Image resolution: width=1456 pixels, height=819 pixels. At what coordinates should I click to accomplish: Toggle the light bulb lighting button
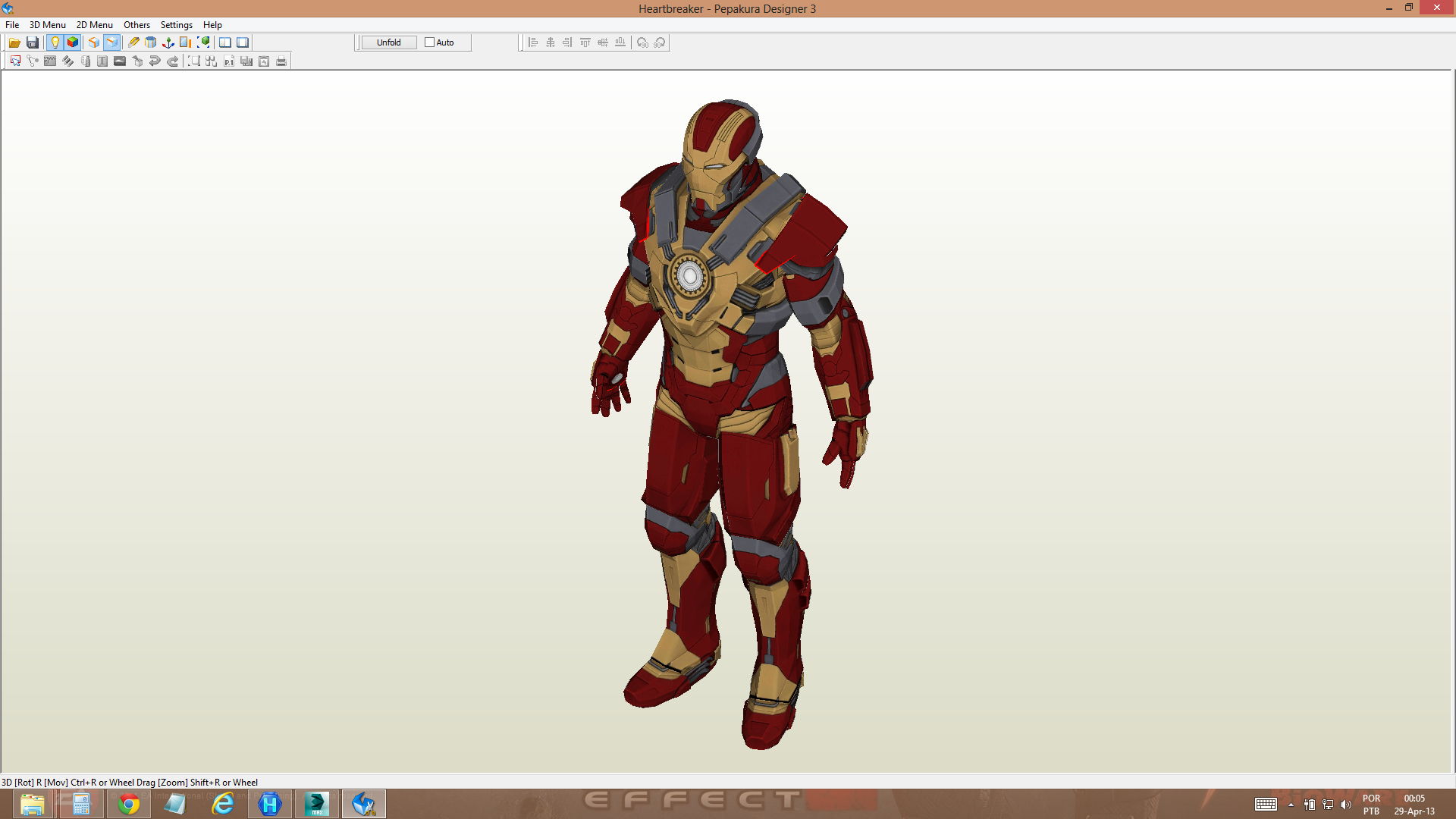(55, 42)
